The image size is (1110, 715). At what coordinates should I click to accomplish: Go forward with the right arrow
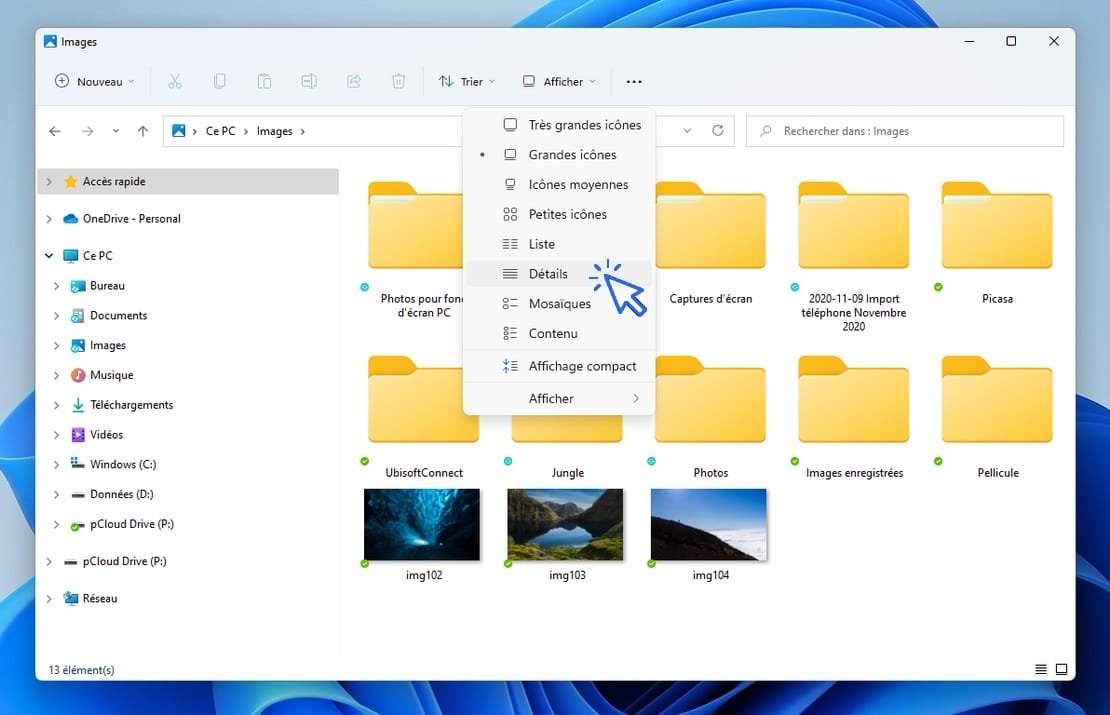coord(87,131)
